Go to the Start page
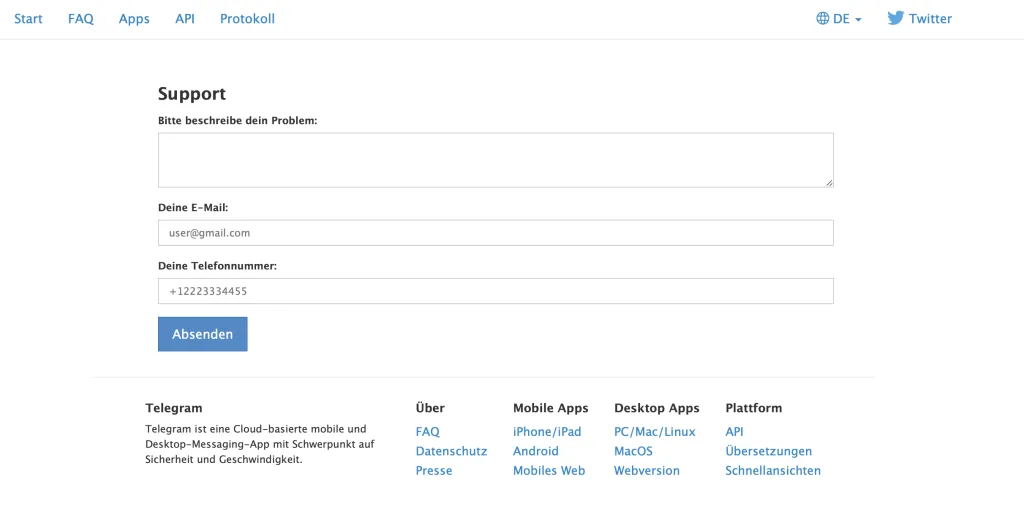Image resolution: width=1024 pixels, height=528 pixels. click(x=28, y=18)
